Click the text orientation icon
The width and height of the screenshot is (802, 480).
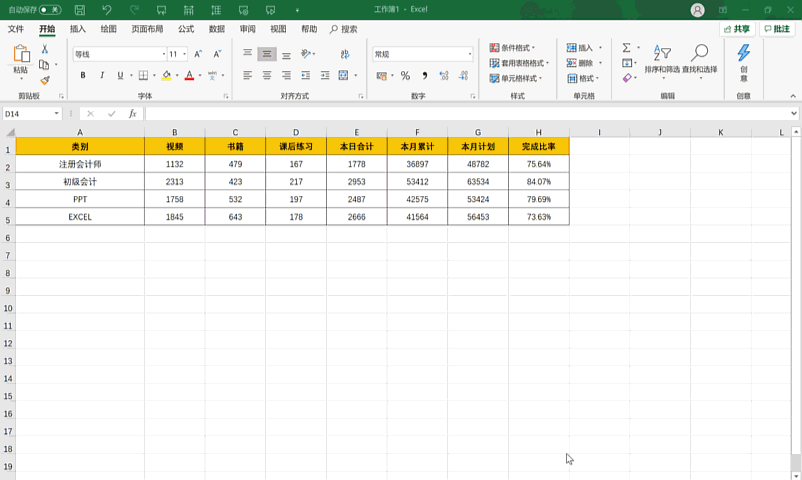[306, 54]
